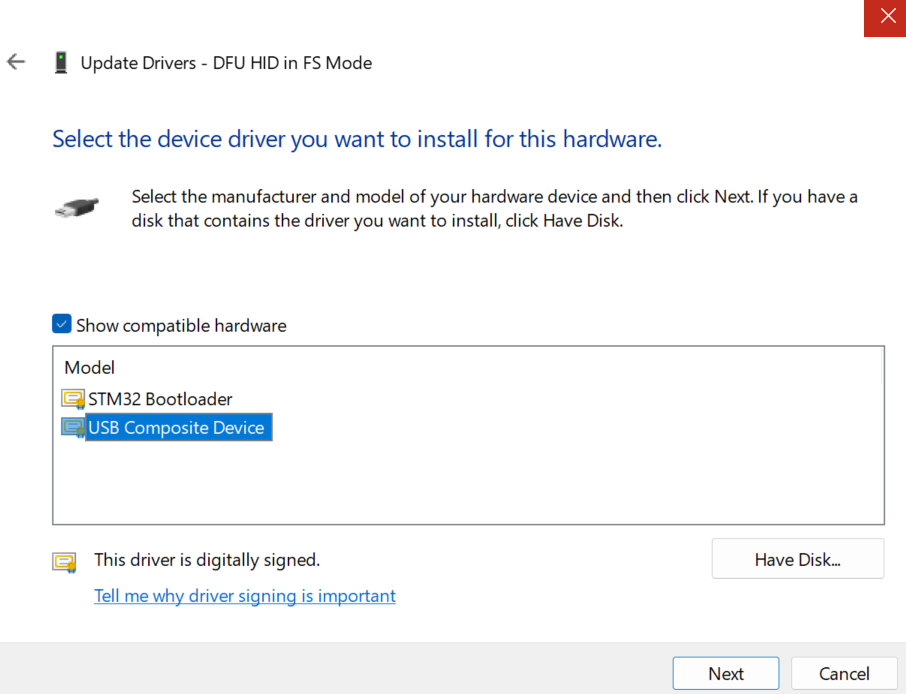Click the 'This driver is digitally signed' text
Viewport: 906px width, 694px height.
207,560
